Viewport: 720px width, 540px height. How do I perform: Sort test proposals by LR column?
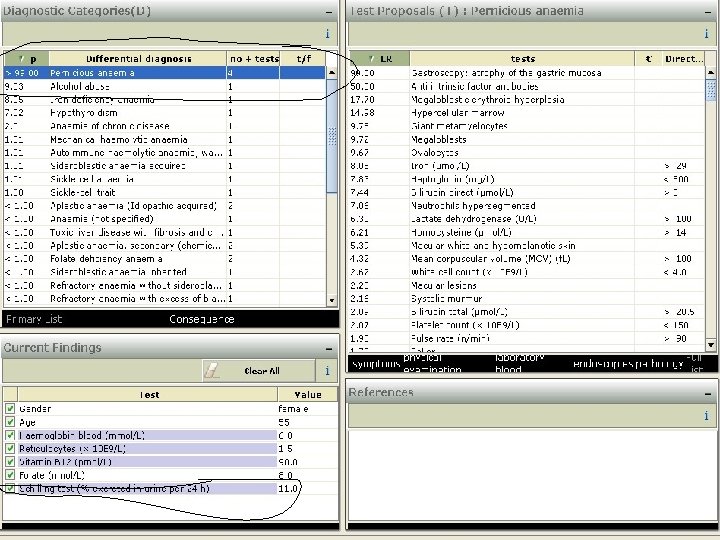380,59
